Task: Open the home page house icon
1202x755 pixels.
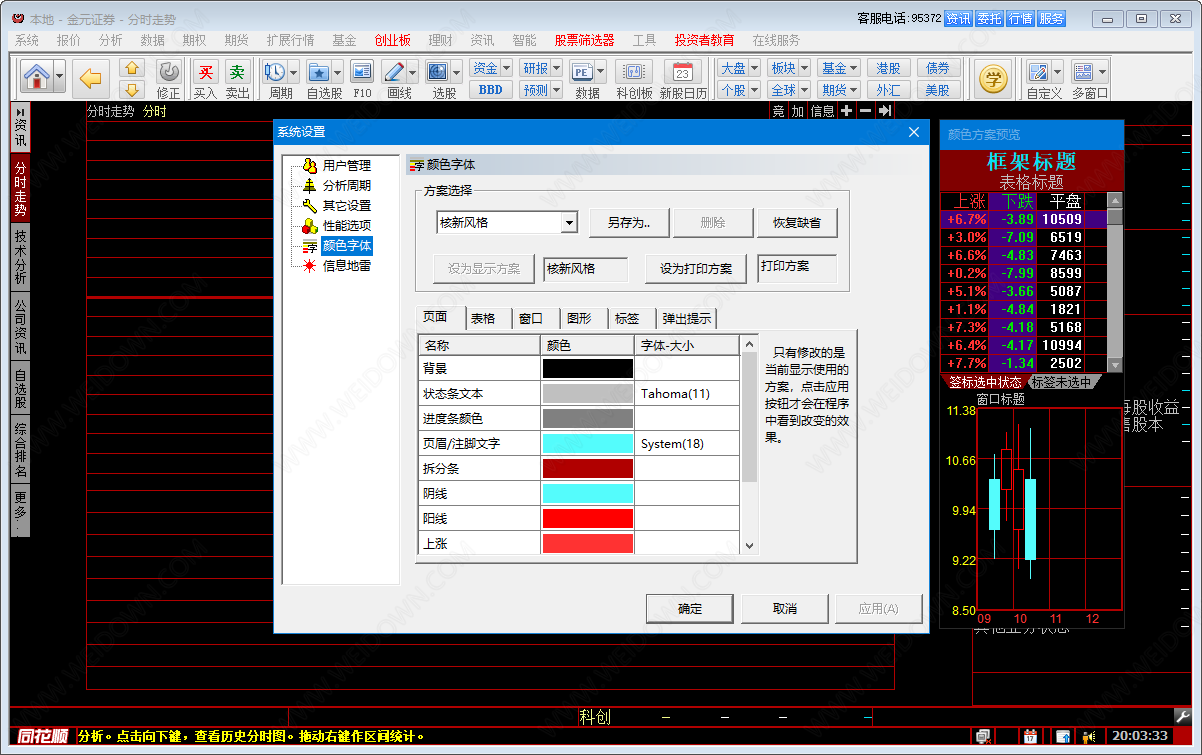Action: pyautogui.click(x=37, y=77)
